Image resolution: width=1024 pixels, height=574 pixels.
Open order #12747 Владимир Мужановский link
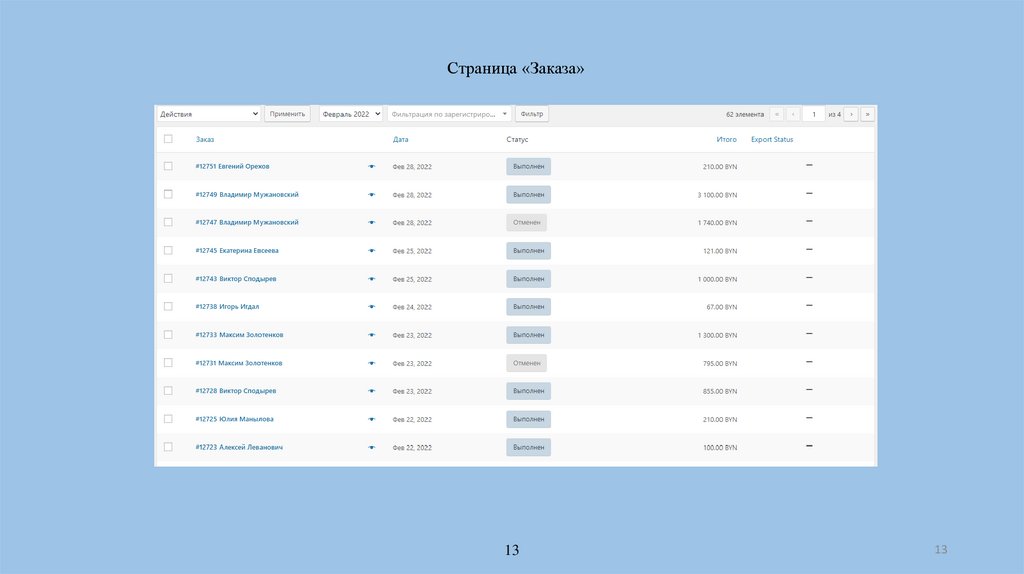pos(247,222)
